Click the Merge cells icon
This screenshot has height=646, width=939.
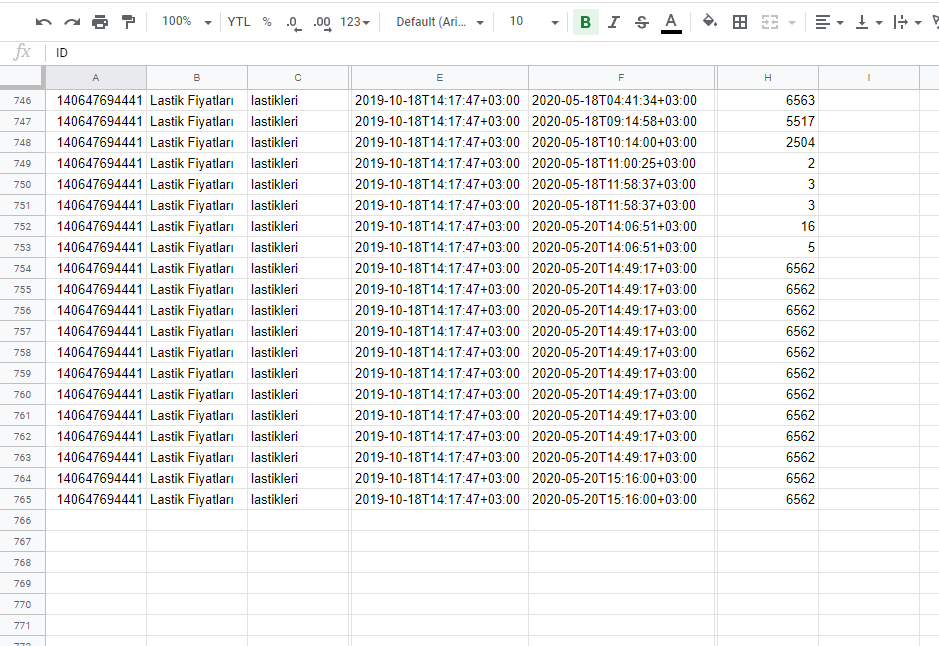[770, 22]
